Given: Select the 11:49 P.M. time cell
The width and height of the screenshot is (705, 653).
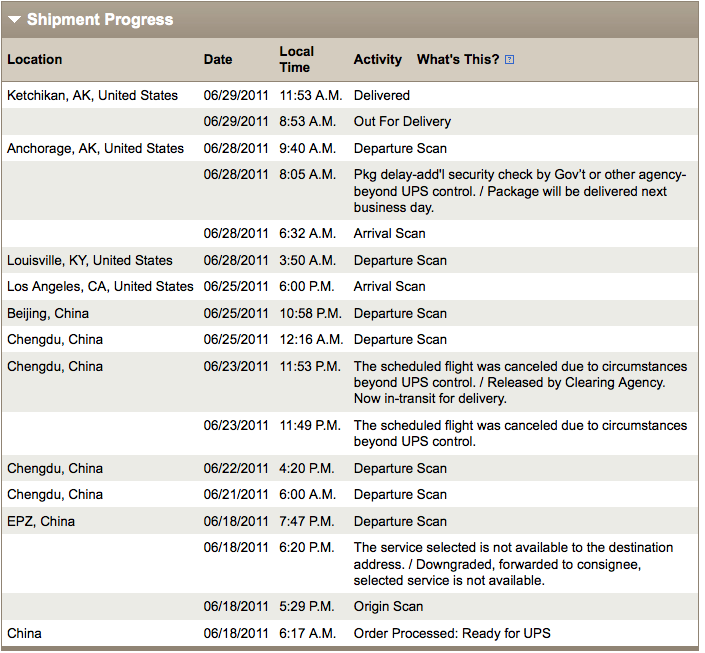Looking at the screenshot, I should (310, 425).
